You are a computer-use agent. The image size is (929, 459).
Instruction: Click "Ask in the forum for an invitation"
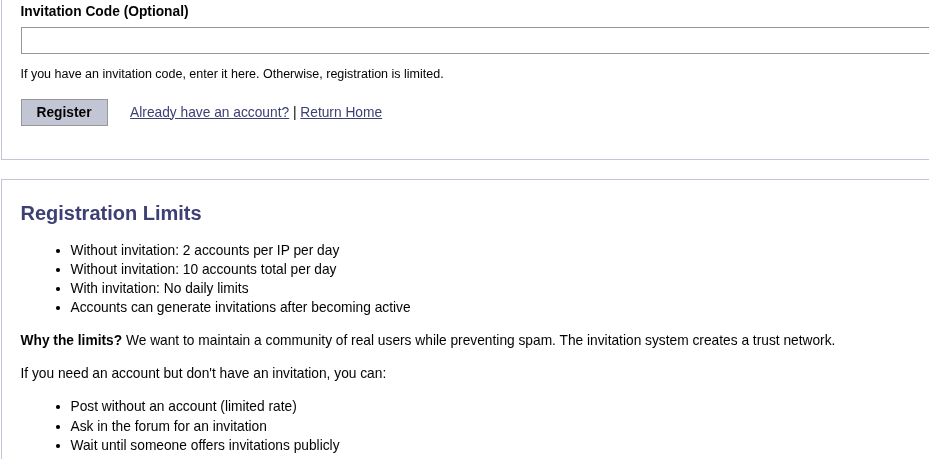pos(168,426)
